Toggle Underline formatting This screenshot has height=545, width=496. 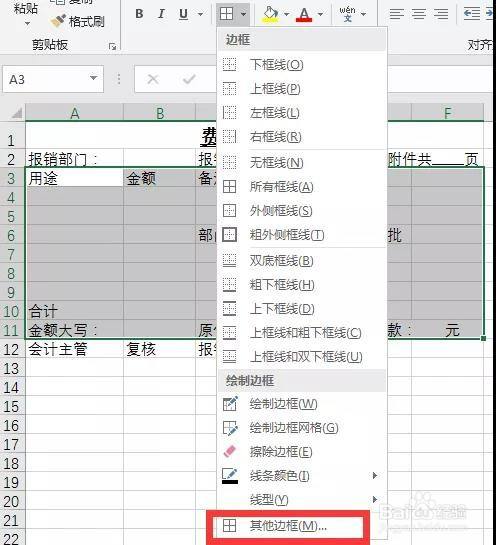coord(183,14)
